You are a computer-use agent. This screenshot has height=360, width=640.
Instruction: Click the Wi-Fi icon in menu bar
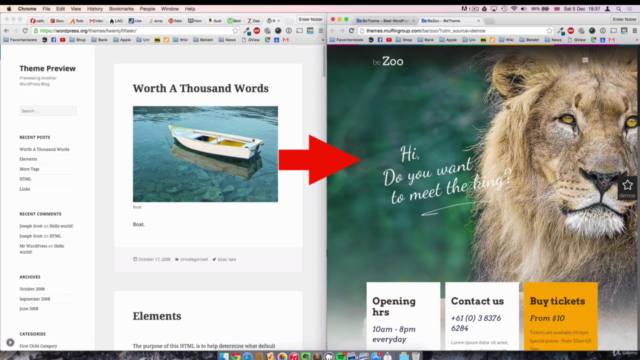point(514,9)
